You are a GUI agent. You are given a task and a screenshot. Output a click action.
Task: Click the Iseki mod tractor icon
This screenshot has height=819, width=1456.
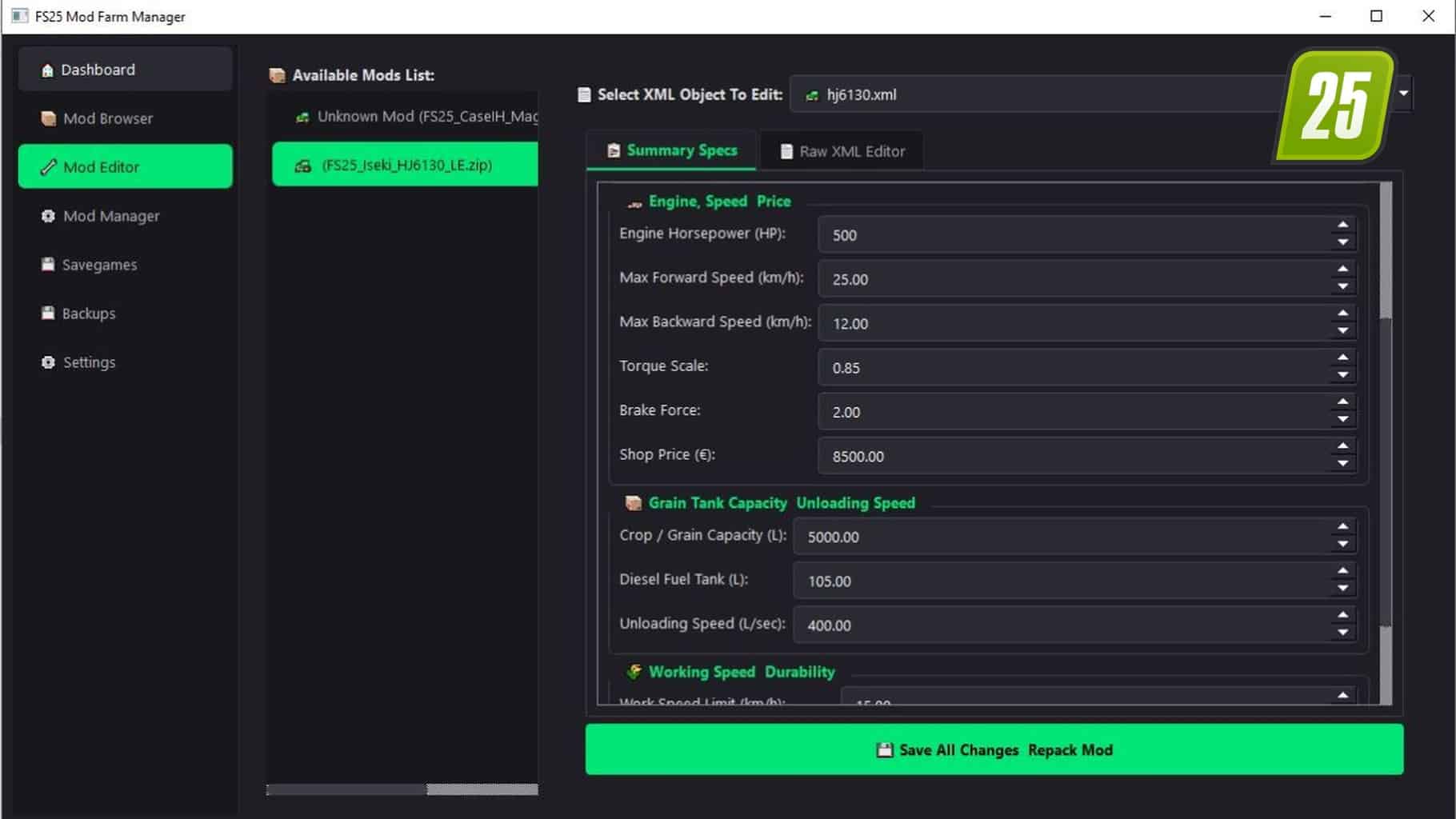tap(303, 166)
